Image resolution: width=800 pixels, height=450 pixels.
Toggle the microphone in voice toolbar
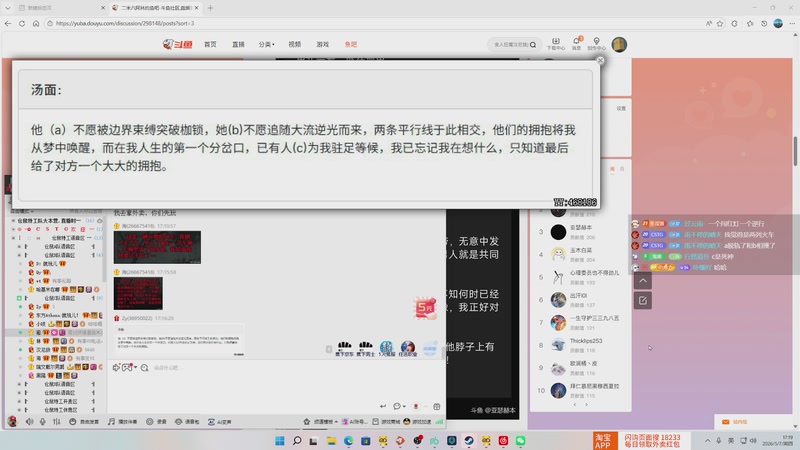pyautogui.click(x=43, y=421)
